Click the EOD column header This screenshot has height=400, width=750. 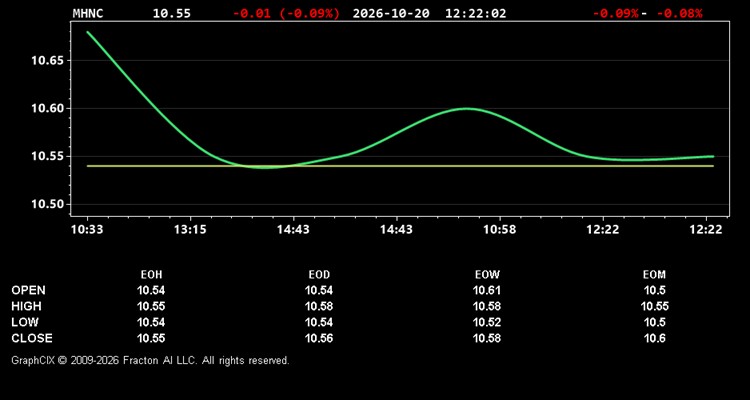(319, 275)
